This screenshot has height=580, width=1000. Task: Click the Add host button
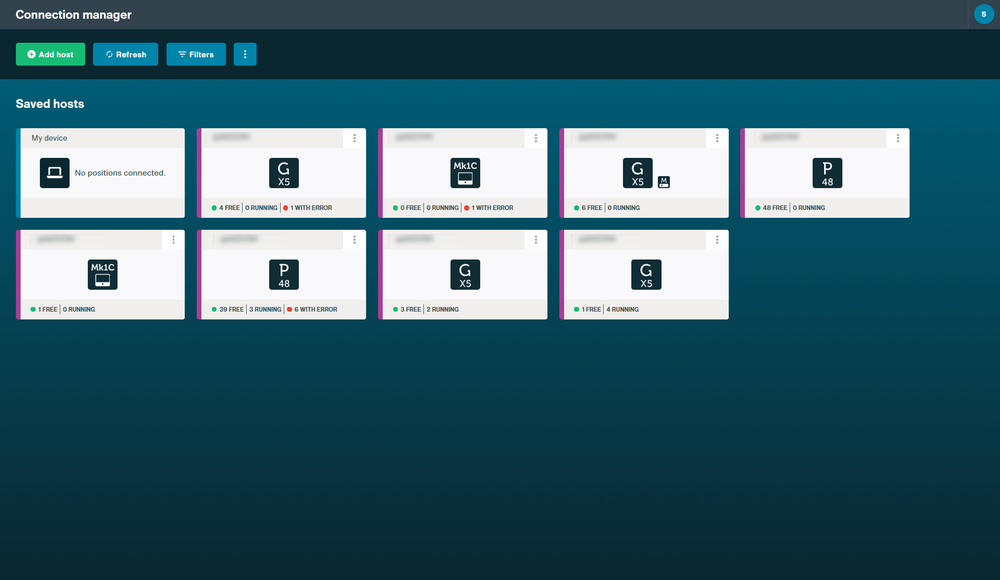[x=50, y=54]
